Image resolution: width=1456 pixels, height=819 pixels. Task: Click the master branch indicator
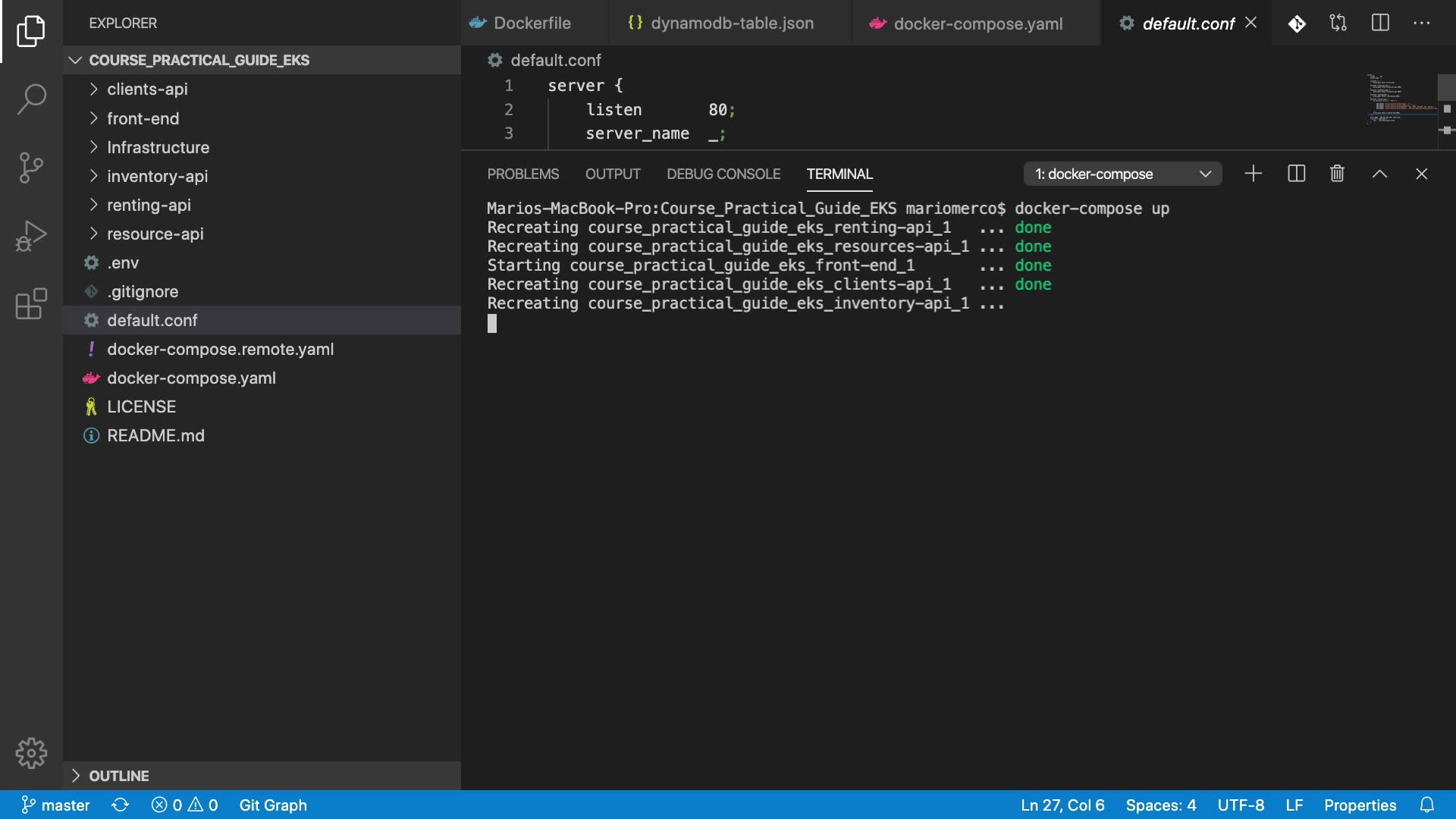coord(55,805)
